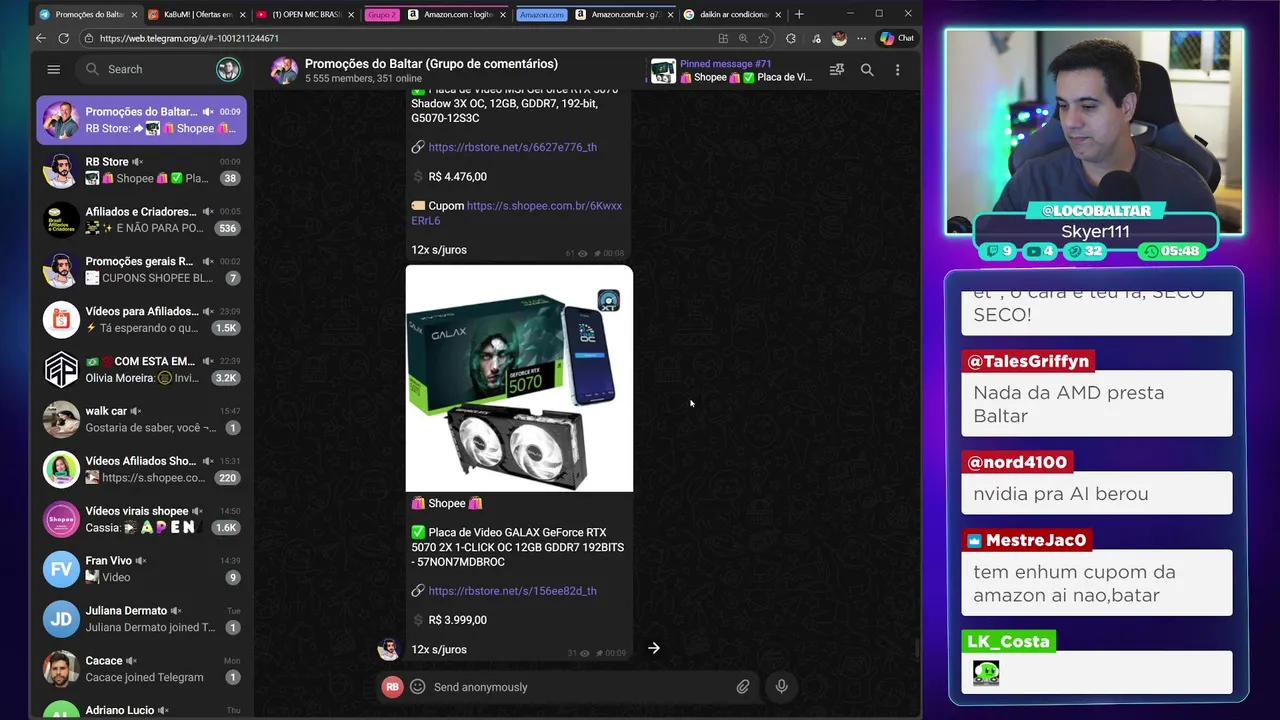Open the Telegram hamburger menu
The image size is (1280, 720).
coord(54,69)
